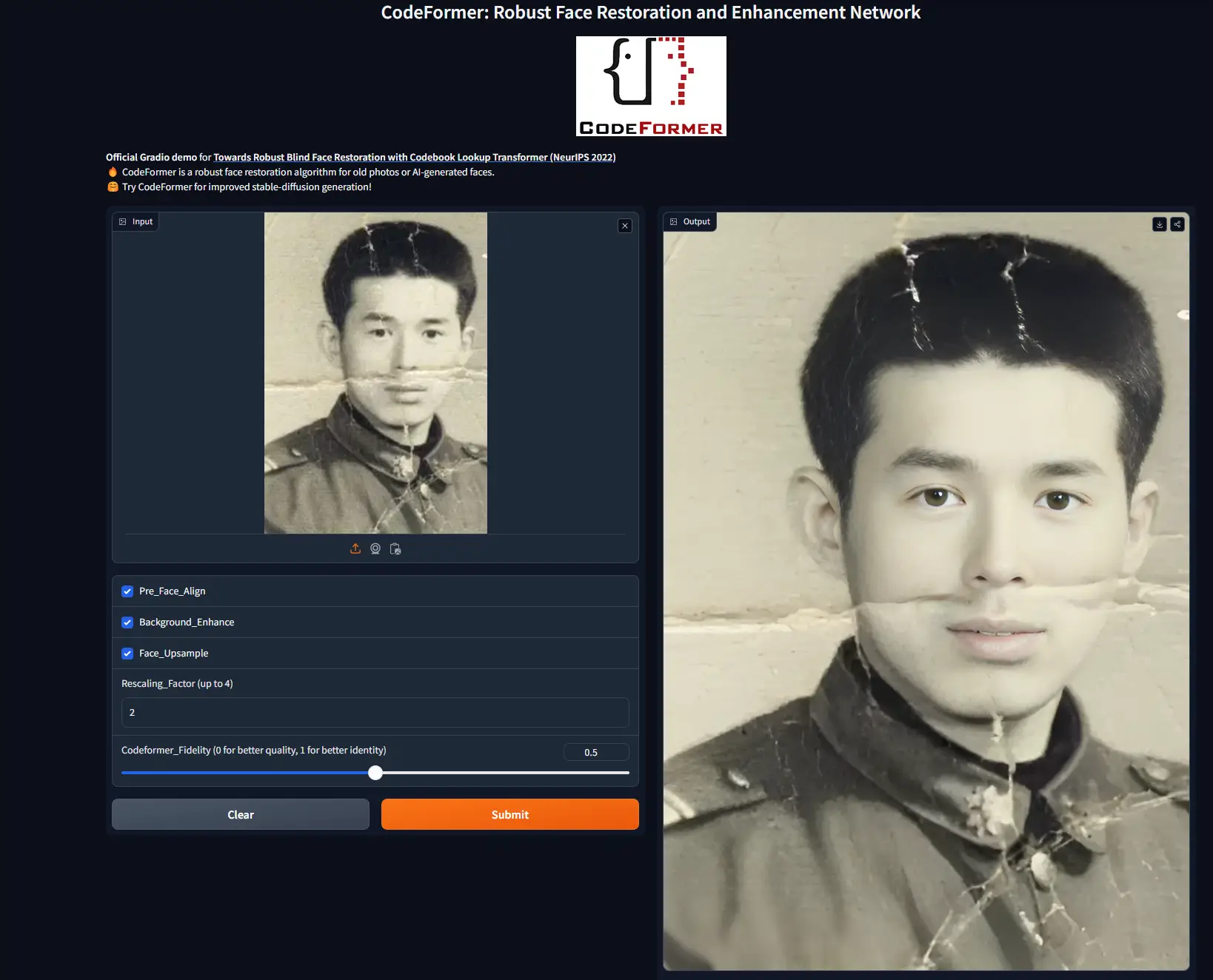
Task: Disable the Face_Upsample checkbox
Action: (127, 654)
